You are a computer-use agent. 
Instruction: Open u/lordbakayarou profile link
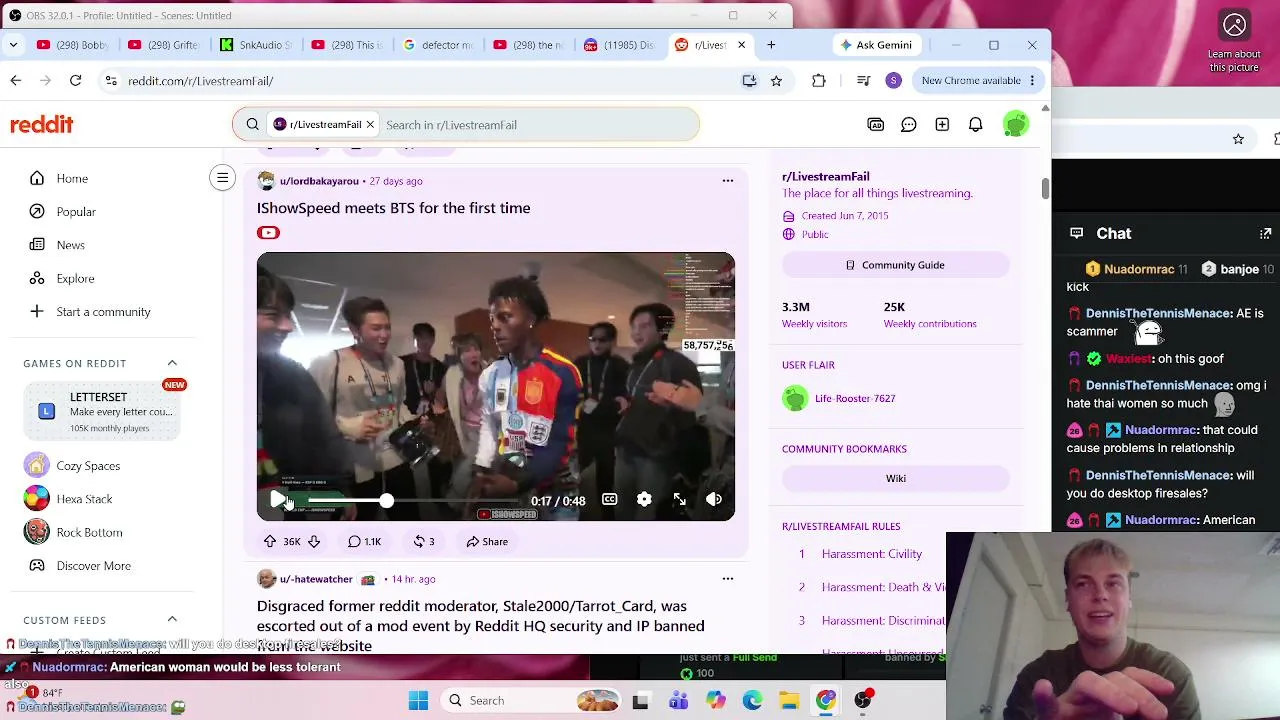pos(319,181)
